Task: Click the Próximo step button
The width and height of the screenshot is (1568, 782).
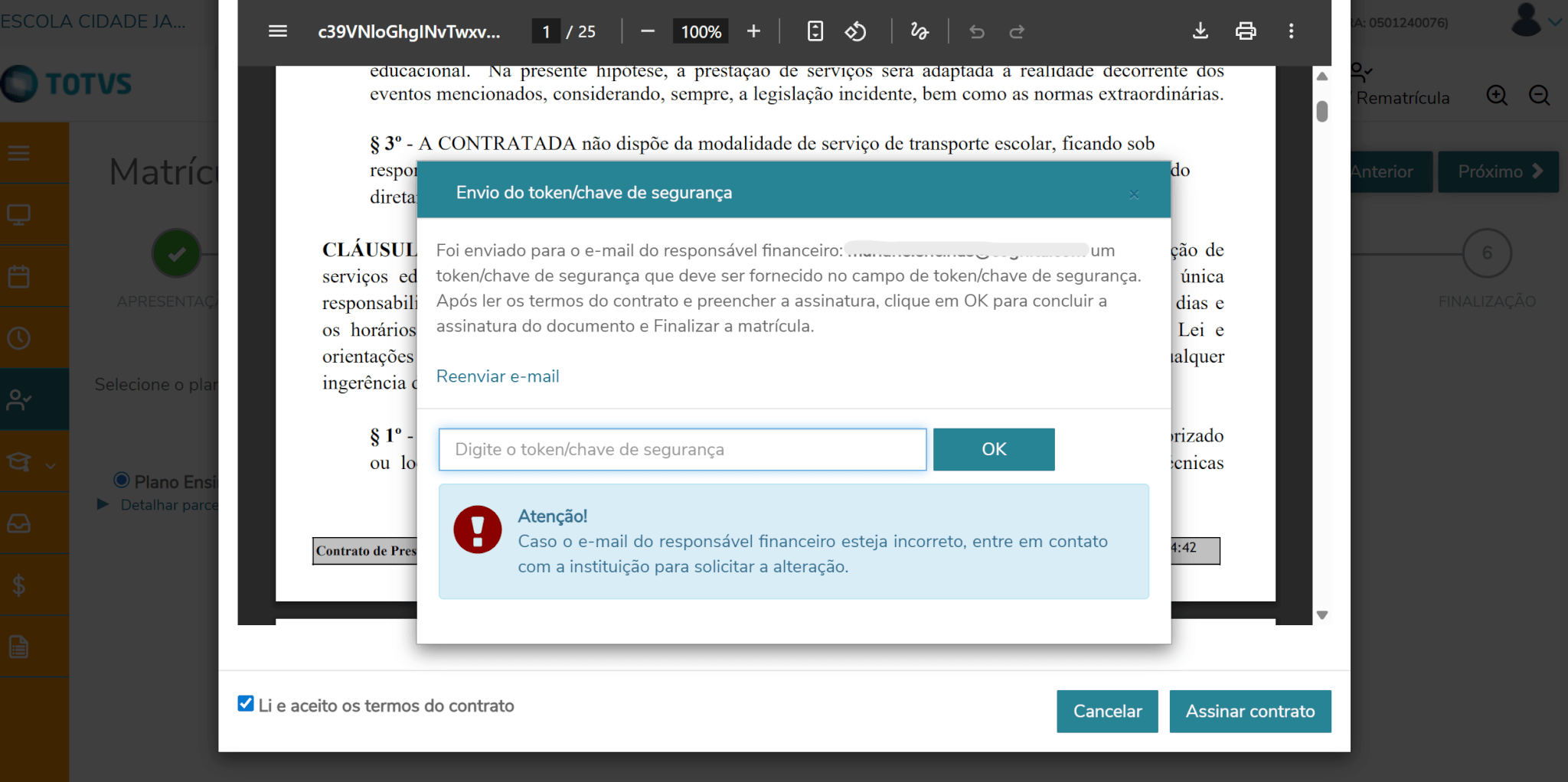Action: coord(1498,171)
